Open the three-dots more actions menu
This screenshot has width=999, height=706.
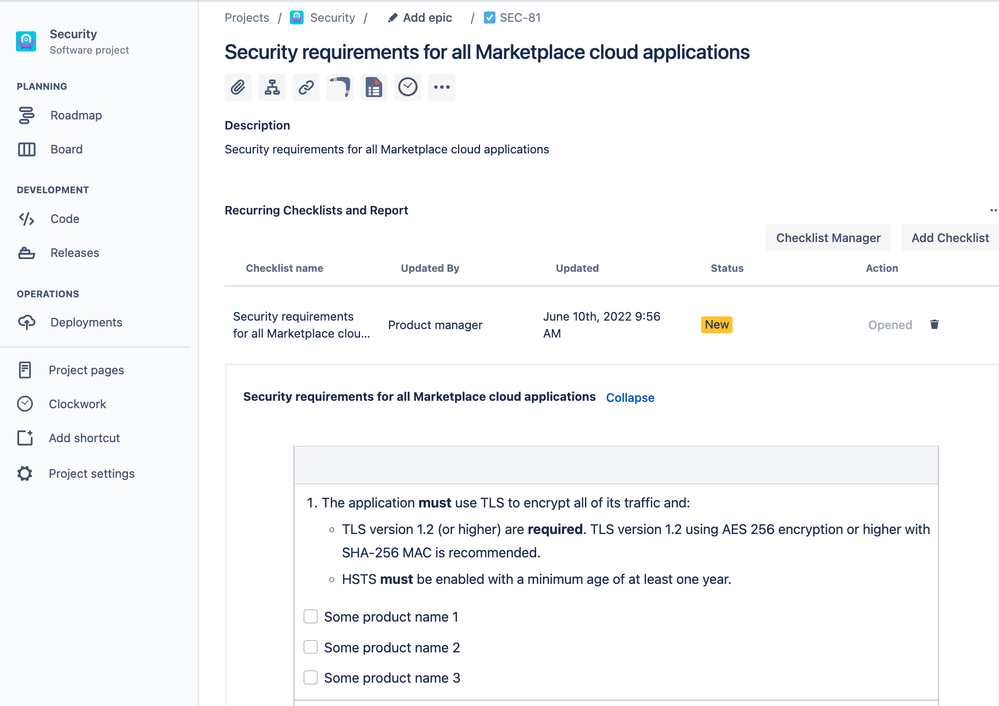click(442, 87)
